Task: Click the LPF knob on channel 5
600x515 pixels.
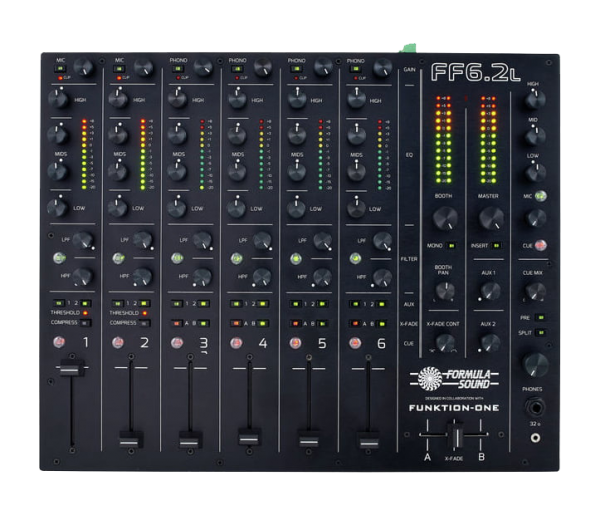Action: point(323,241)
